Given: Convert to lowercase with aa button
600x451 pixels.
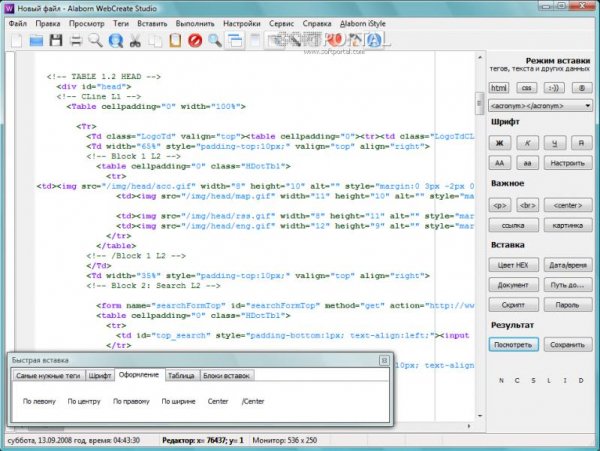Looking at the screenshot, I should [x=527, y=163].
